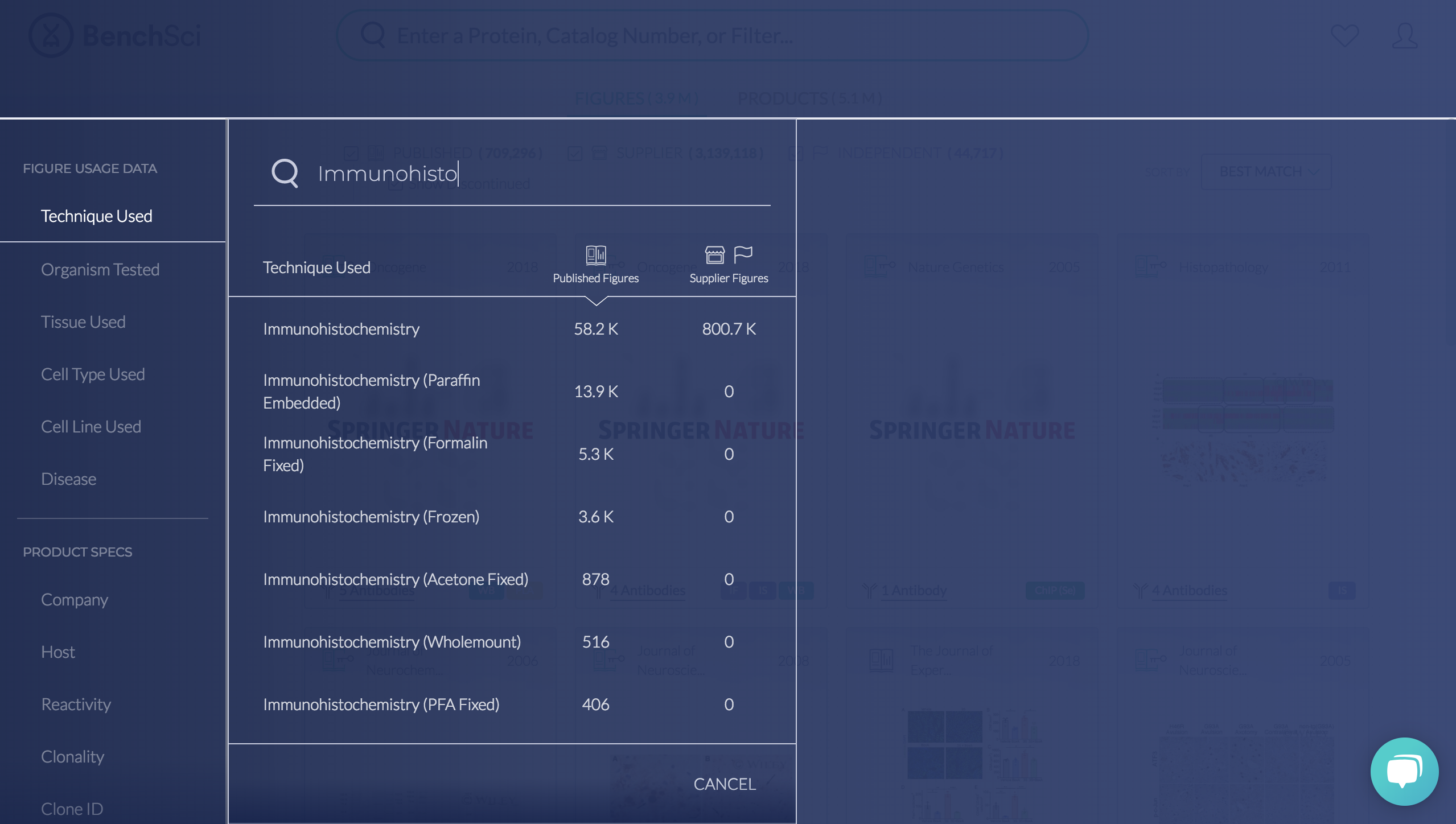Toggle the Supplier figures checkbox
Screen dimensions: 1456x824
pos(575,153)
